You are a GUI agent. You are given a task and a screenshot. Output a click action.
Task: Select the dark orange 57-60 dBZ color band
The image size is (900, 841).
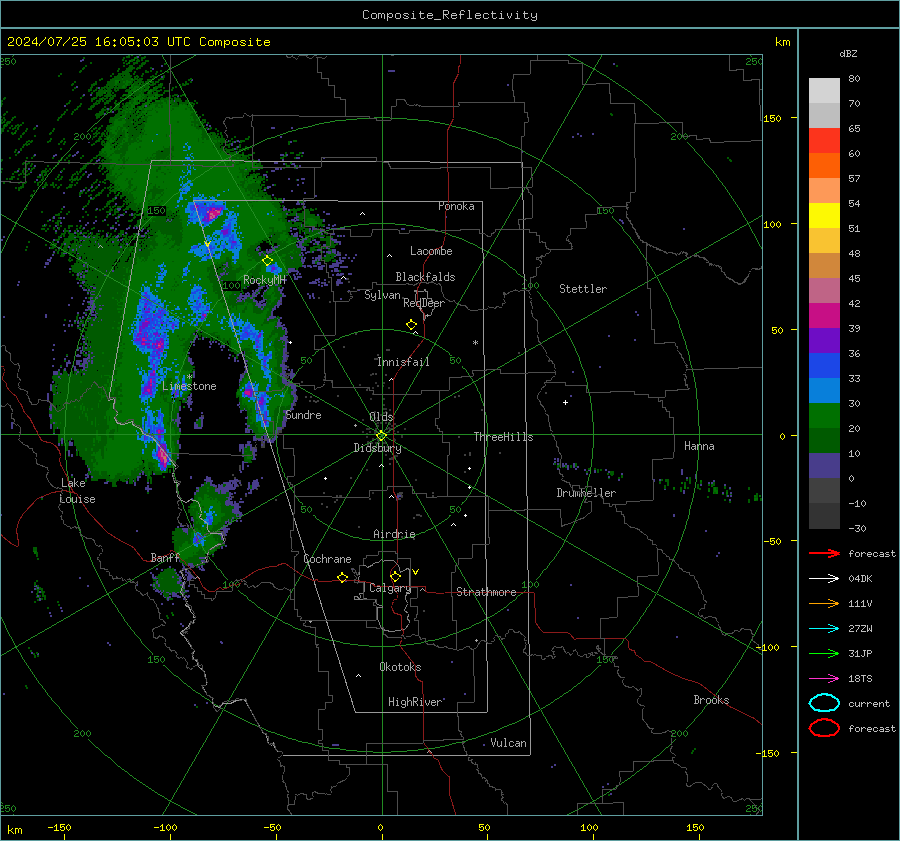point(824,166)
